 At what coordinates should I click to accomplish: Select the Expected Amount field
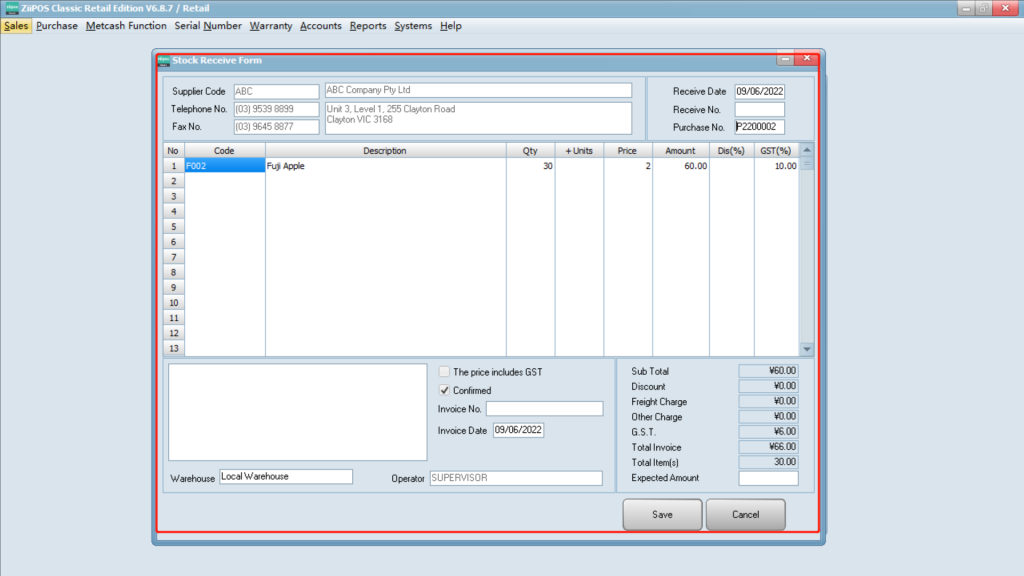pyautogui.click(x=768, y=479)
